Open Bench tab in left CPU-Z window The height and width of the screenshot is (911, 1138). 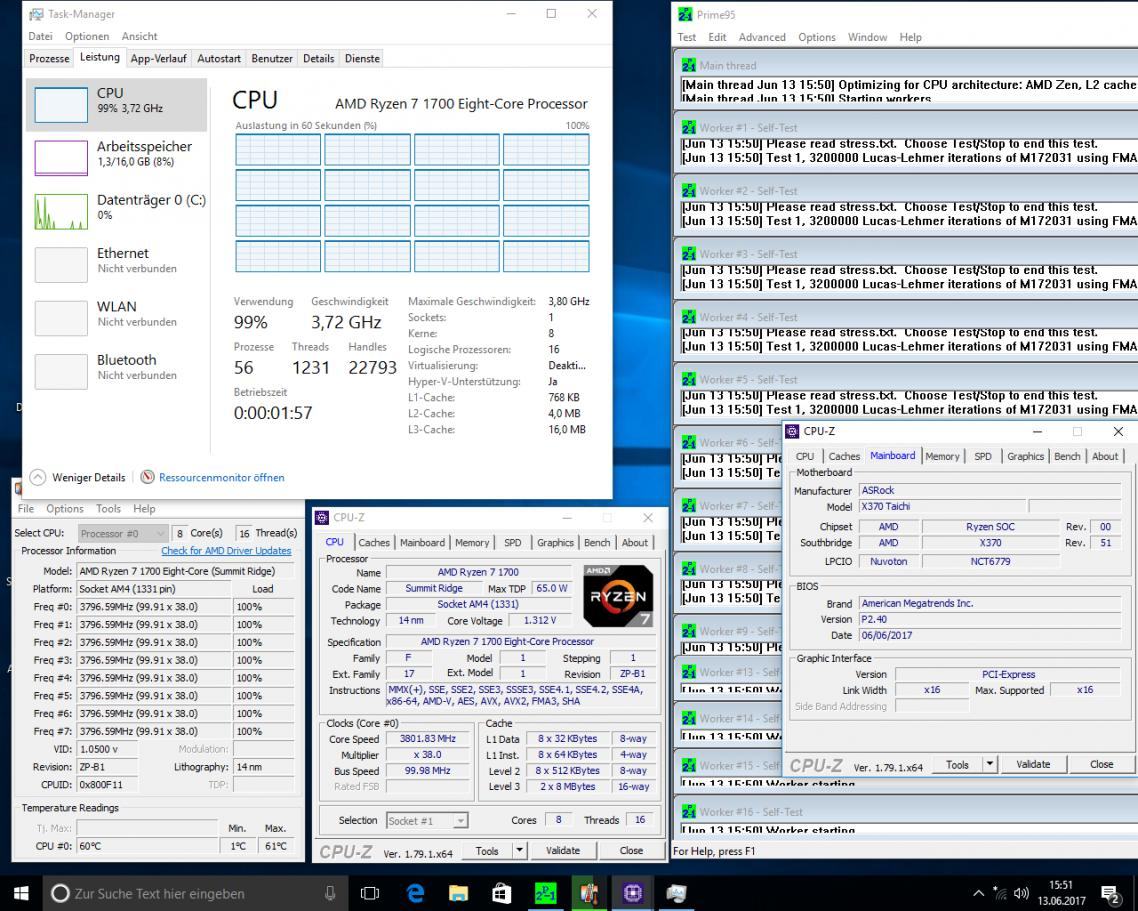(x=597, y=542)
